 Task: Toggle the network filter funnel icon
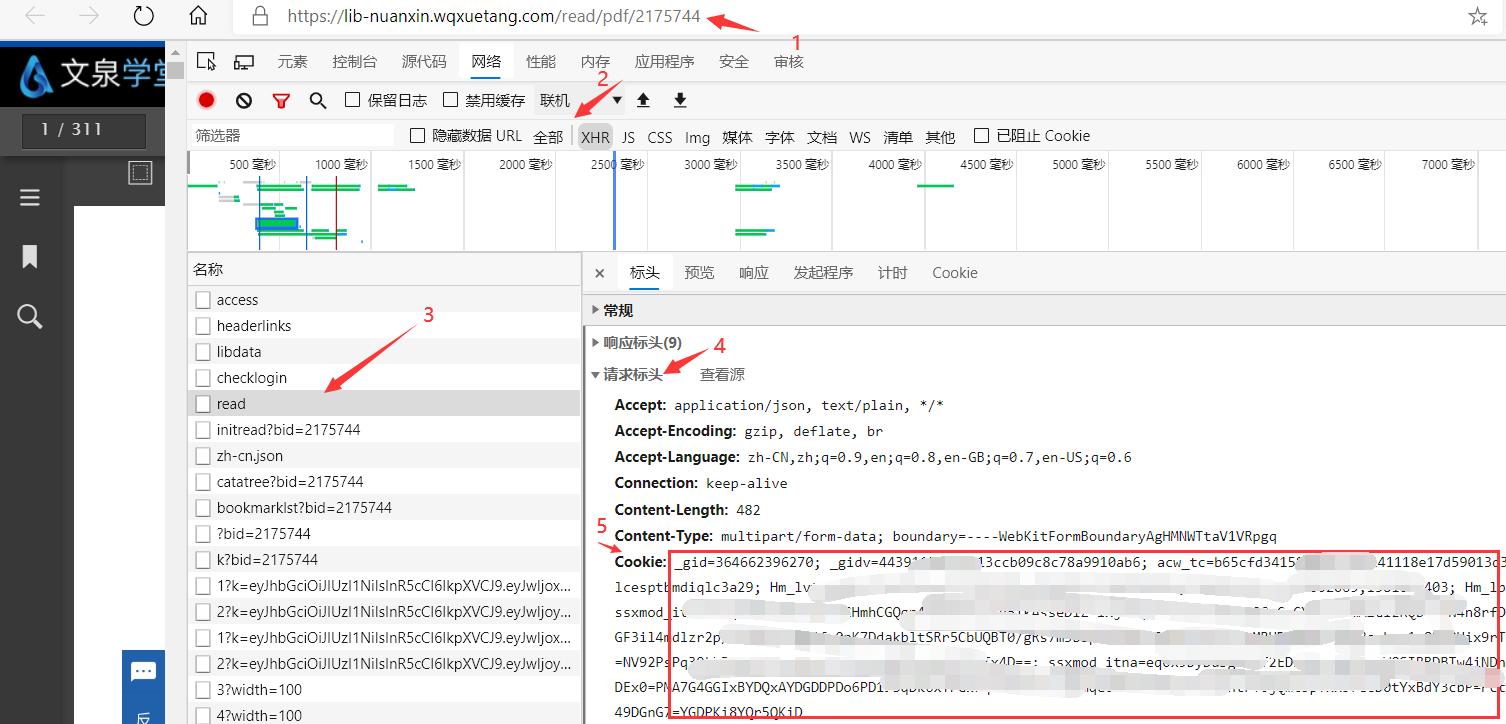tap(281, 100)
